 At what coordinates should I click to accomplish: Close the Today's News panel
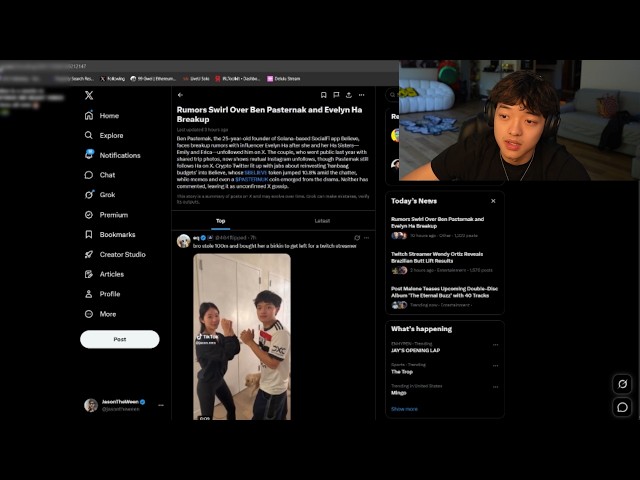tap(493, 201)
